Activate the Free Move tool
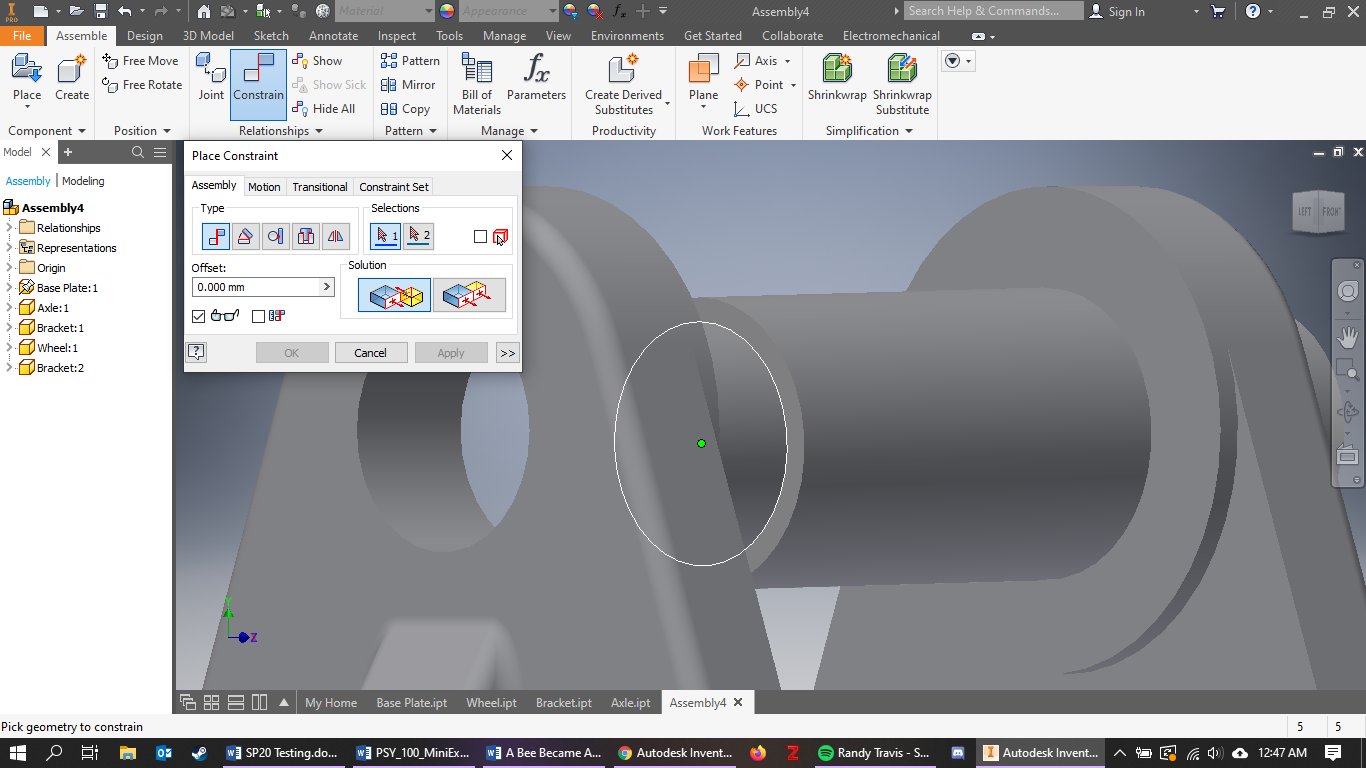The image size is (1366, 768). (140, 61)
